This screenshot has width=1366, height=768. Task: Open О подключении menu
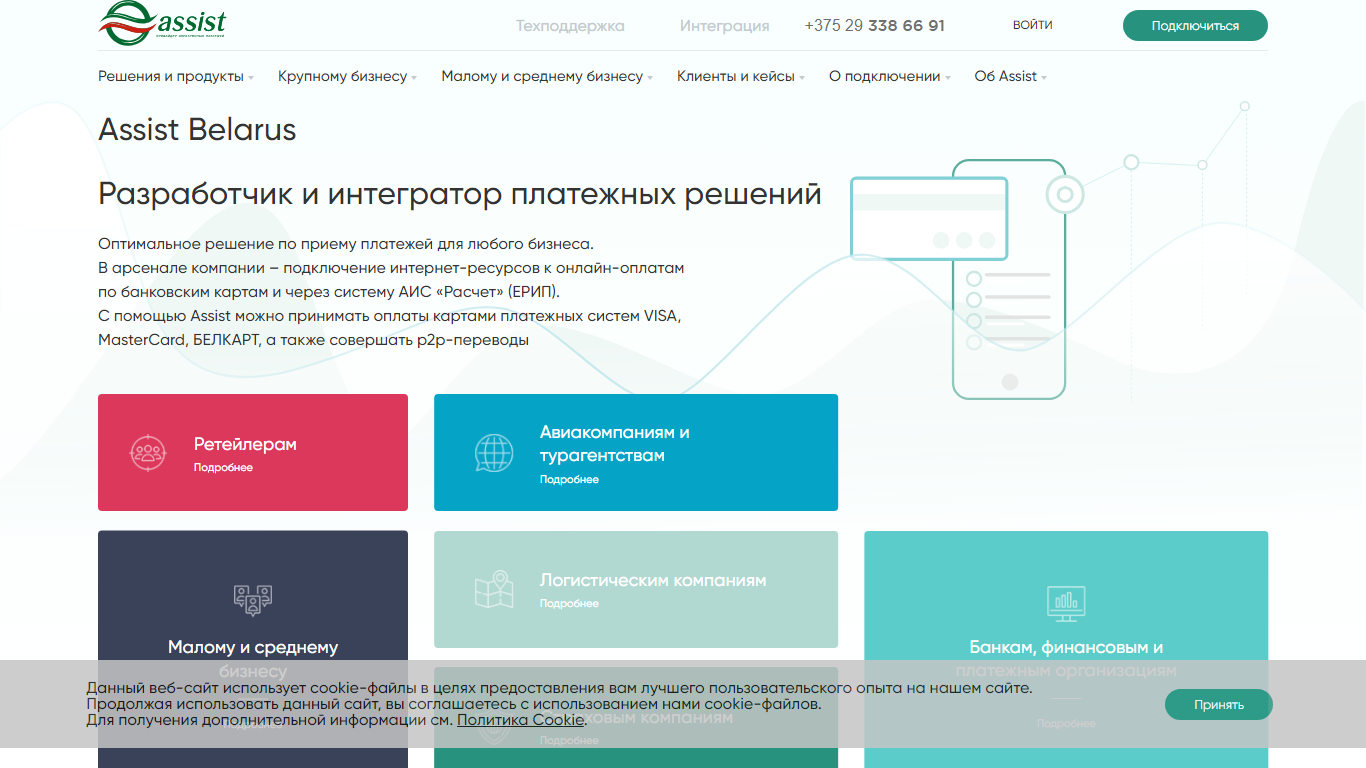[x=885, y=76]
